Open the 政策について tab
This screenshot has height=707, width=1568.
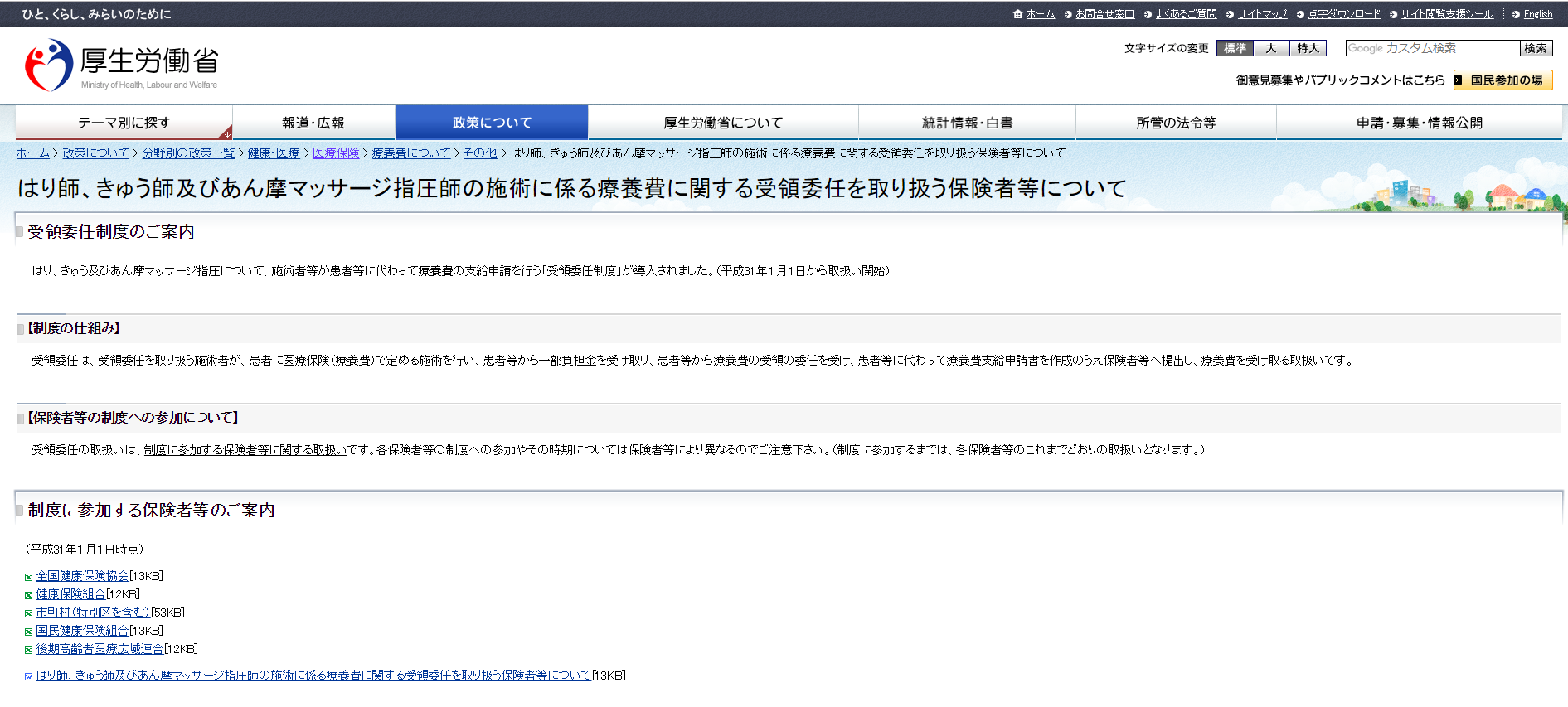pos(492,123)
